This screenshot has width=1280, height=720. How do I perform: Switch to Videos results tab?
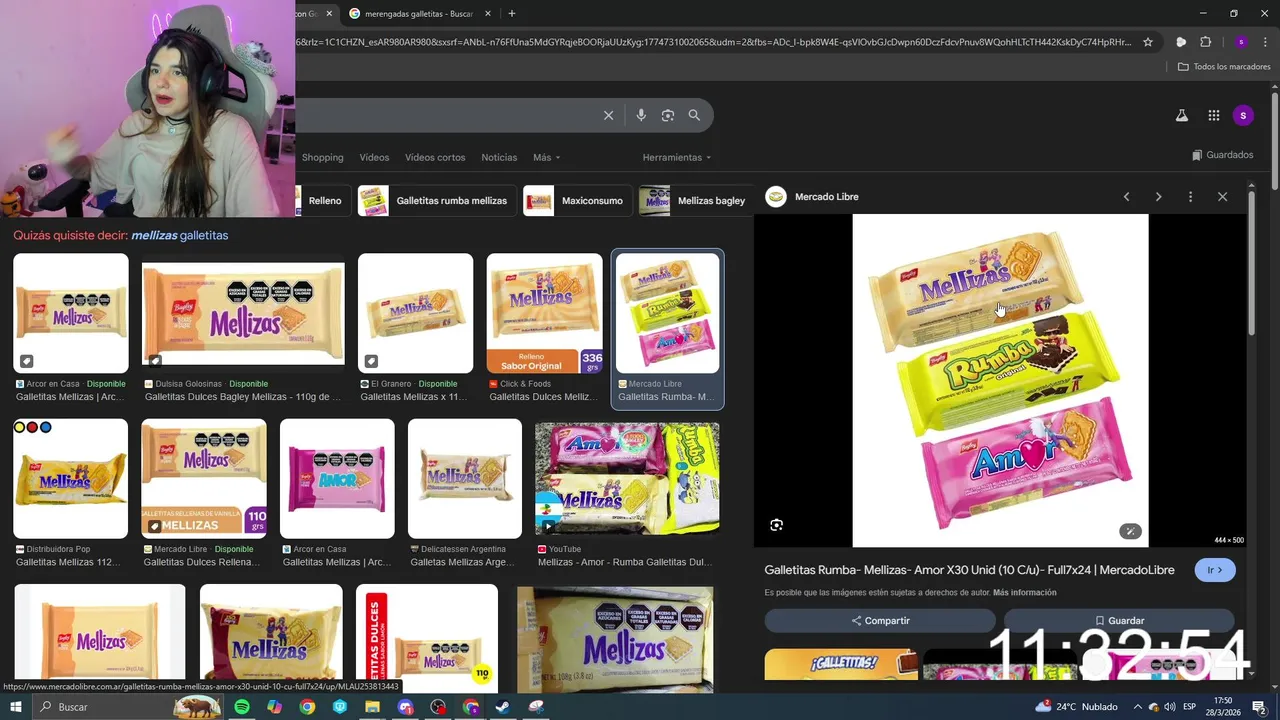click(x=374, y=157)
